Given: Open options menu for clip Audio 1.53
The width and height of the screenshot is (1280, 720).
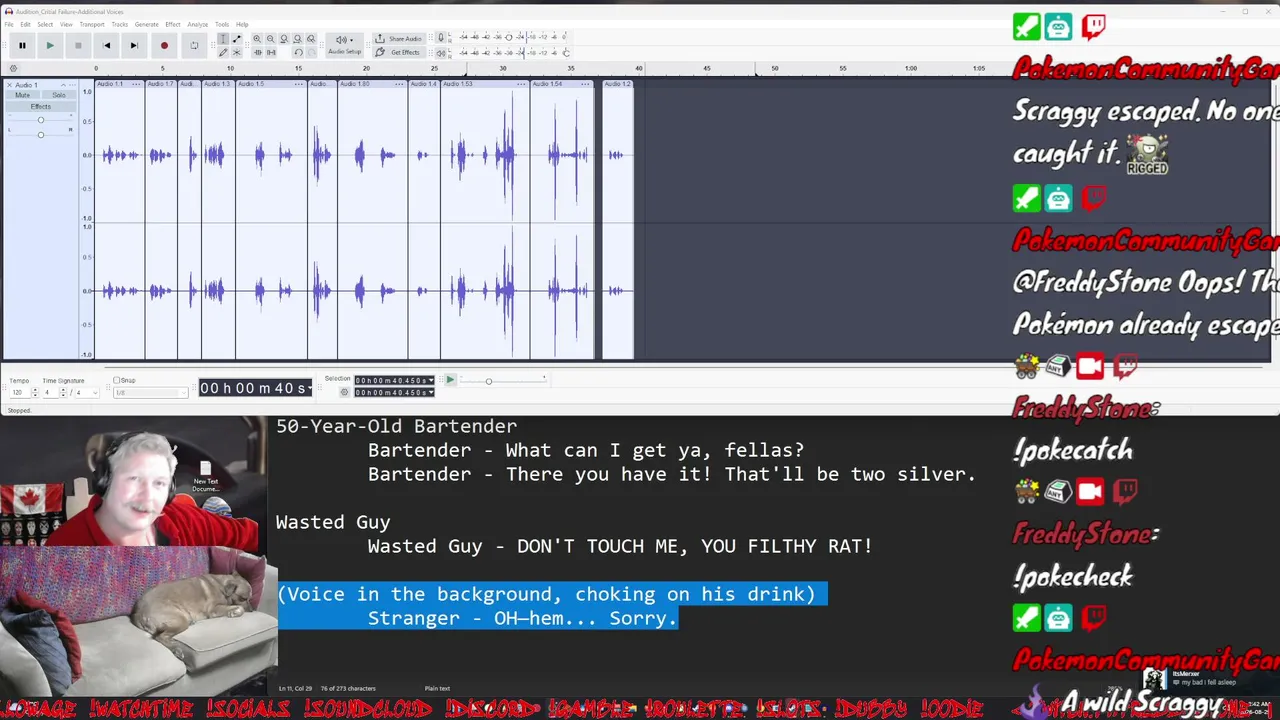Looking at the screenshot, I should click(x=522, y=84).
